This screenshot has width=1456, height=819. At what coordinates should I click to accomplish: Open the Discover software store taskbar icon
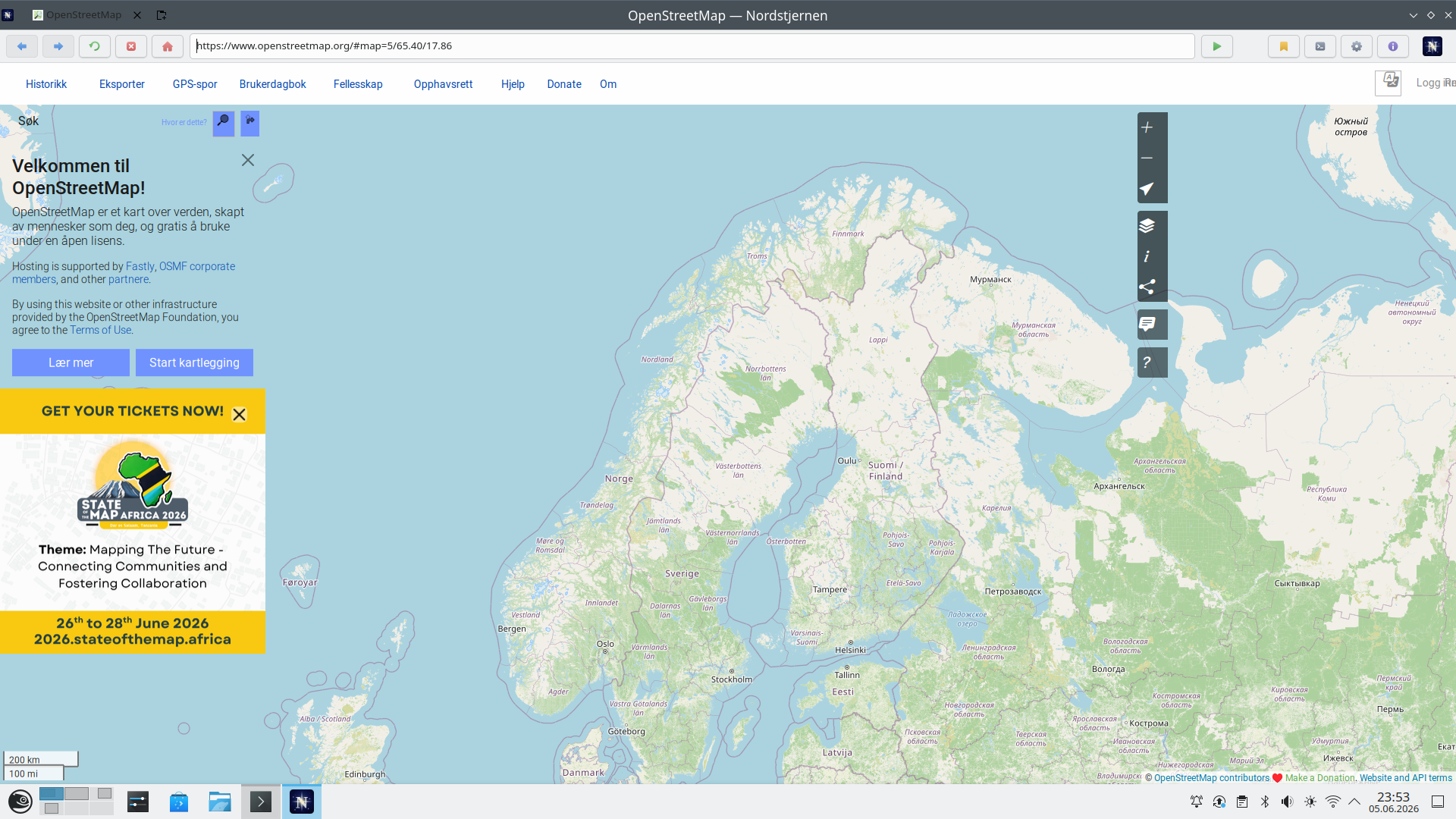click(179, 802)
